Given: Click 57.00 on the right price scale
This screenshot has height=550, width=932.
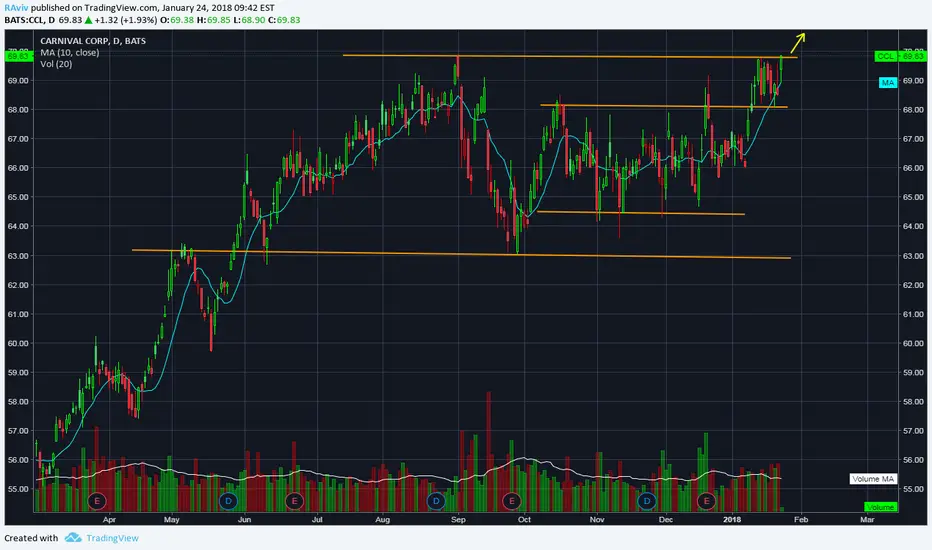Looking at the screenshot, I should pos(913,430).
